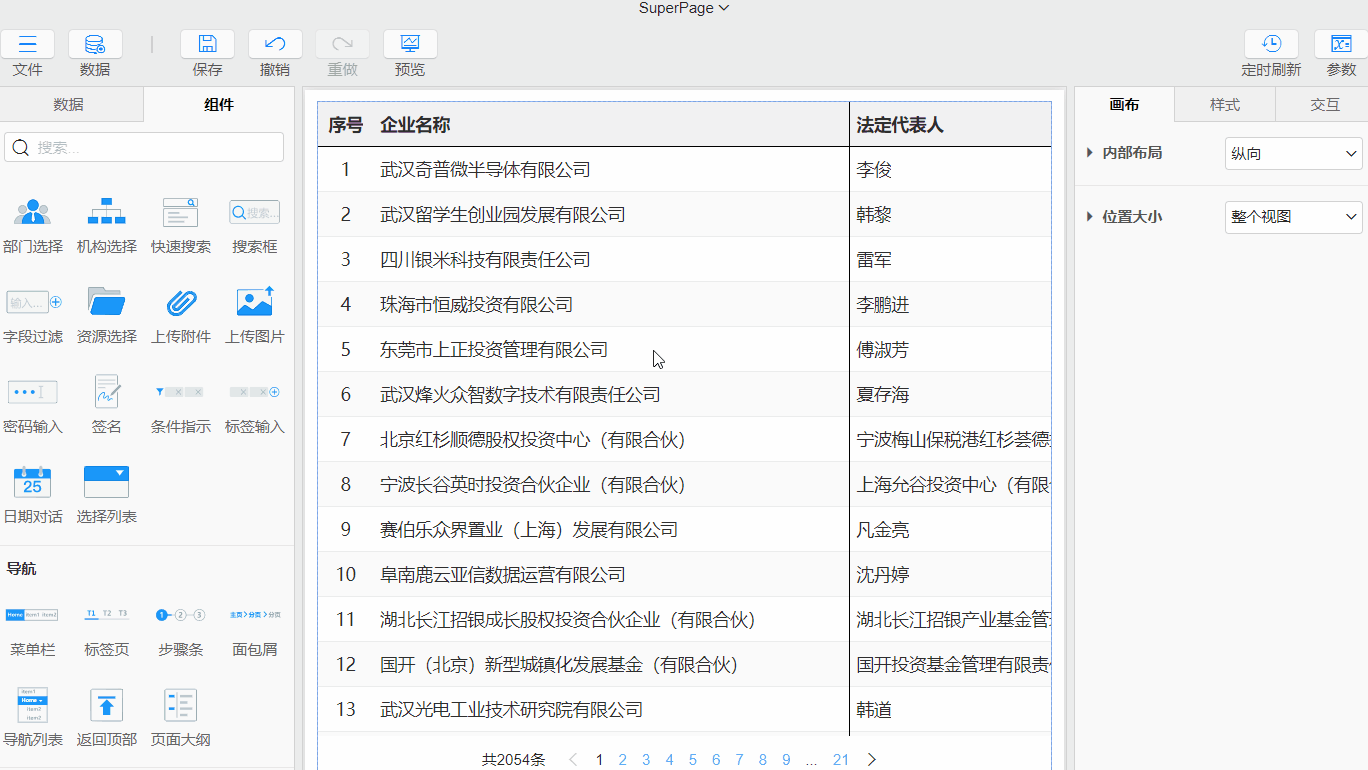Select row 武汉光电工业技术研究院有限公司
The width and height of the screenshot is (1368, 770).
[x=684, y=710]
